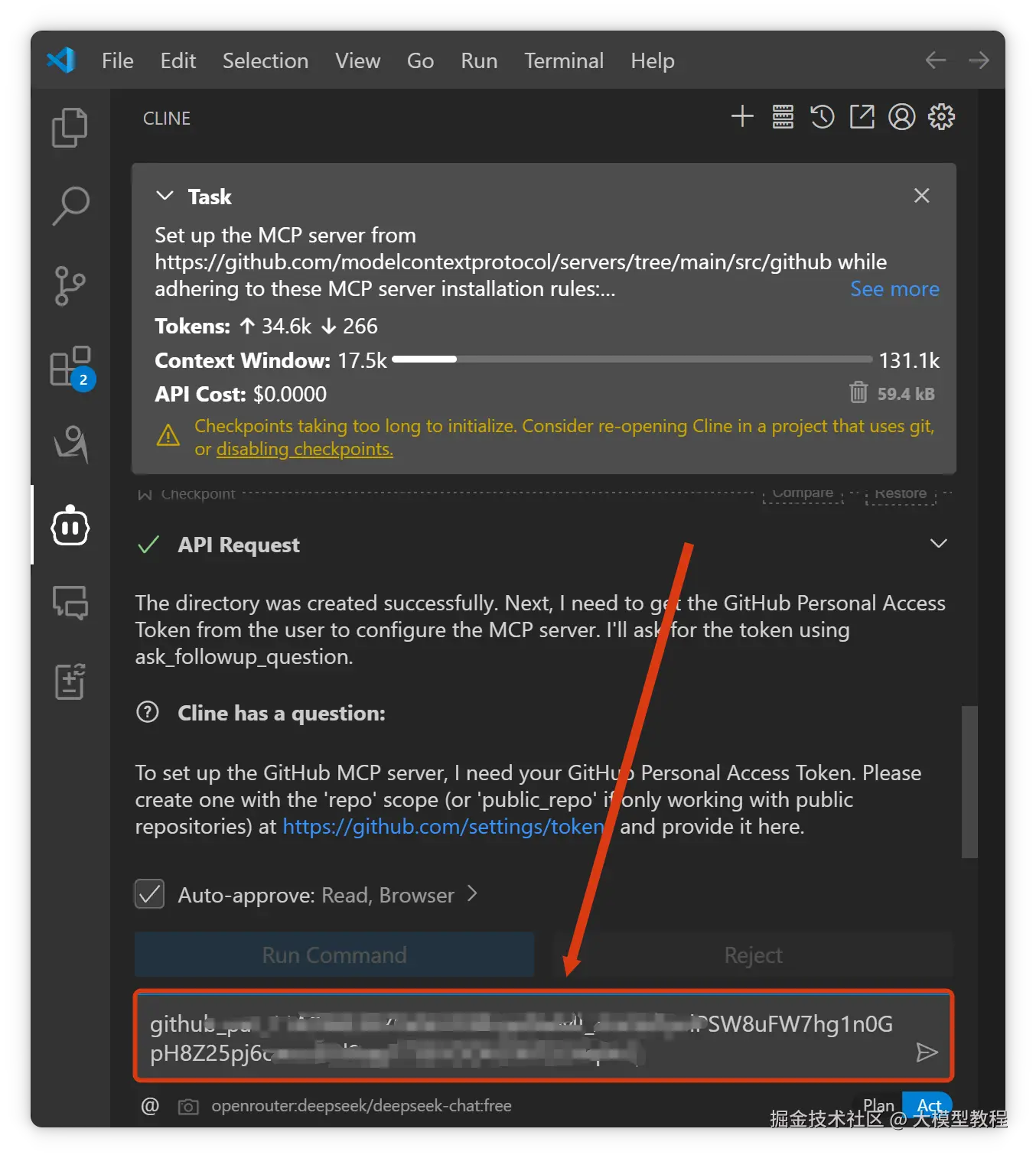The height and width of the screenshot is (1158, 1036).
Task: Open the Selection menu
Action: point(266,60)
